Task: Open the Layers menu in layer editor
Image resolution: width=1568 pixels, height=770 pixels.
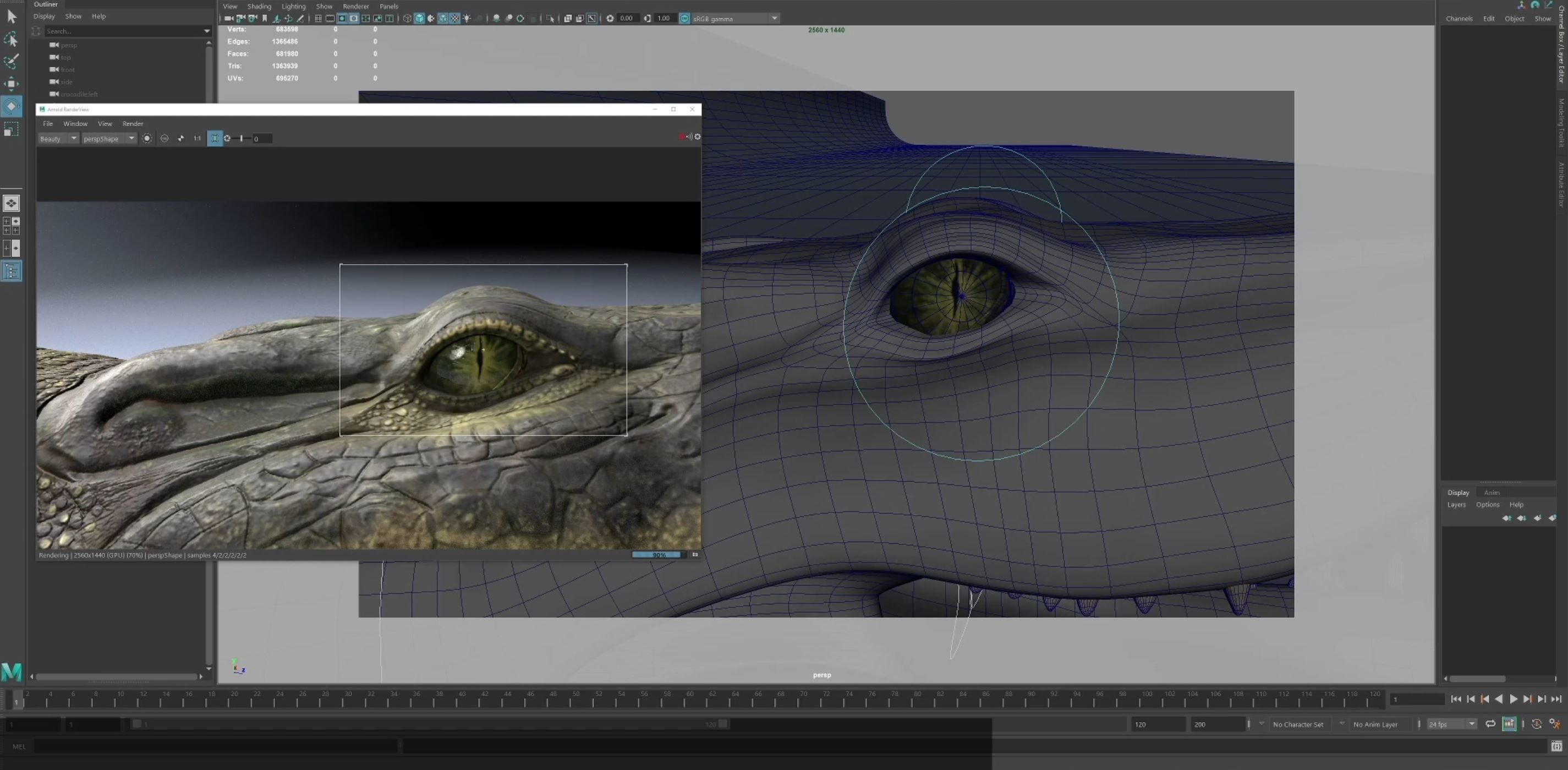Action: point(1456,504)
